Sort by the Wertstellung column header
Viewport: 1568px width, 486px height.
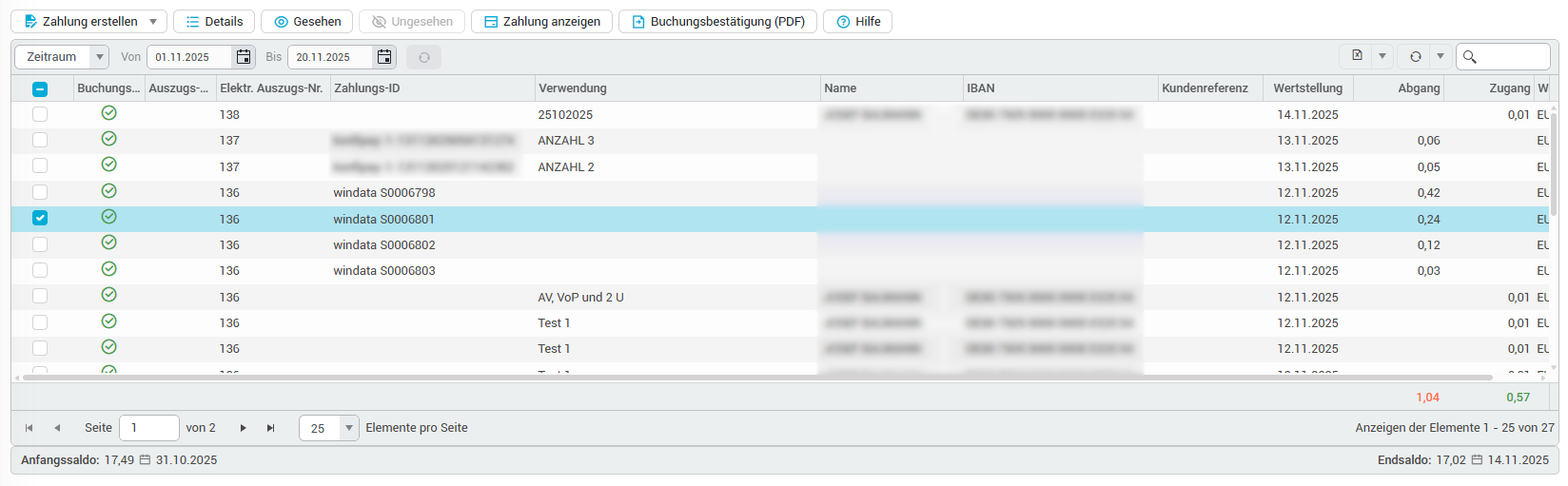pos(1307,88)
